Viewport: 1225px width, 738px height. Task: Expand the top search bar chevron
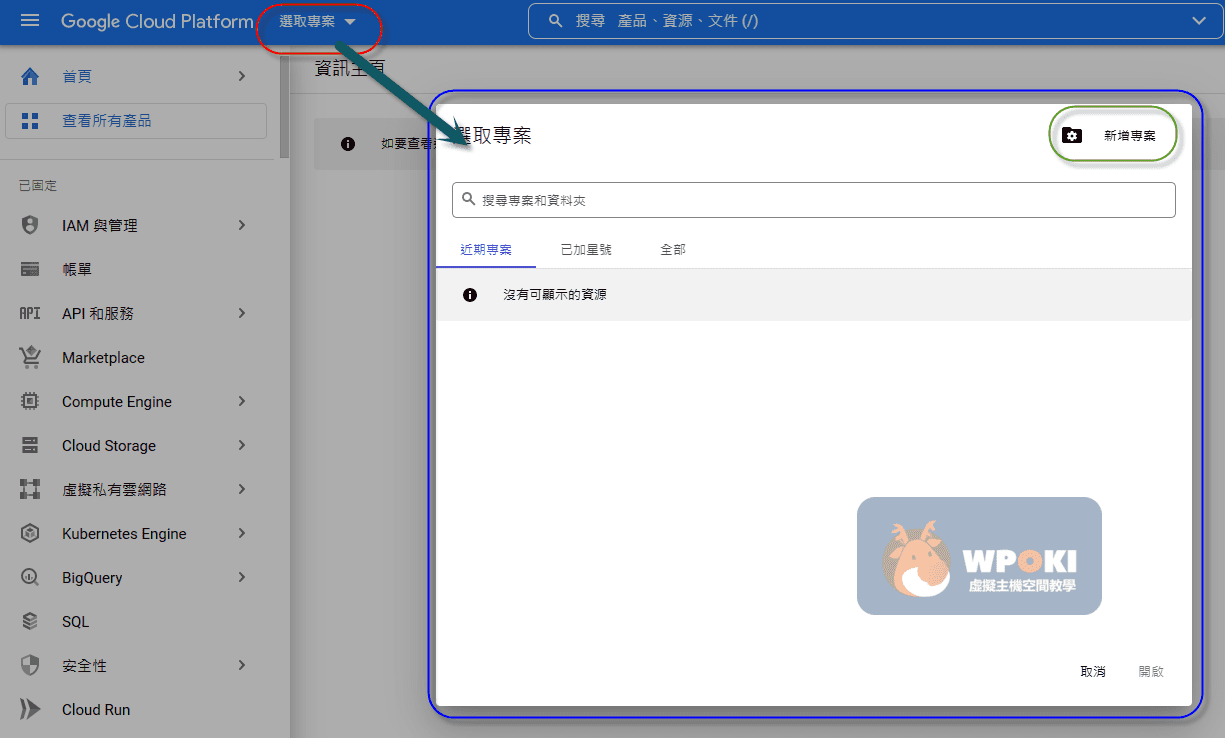[x=1200, y=21]
